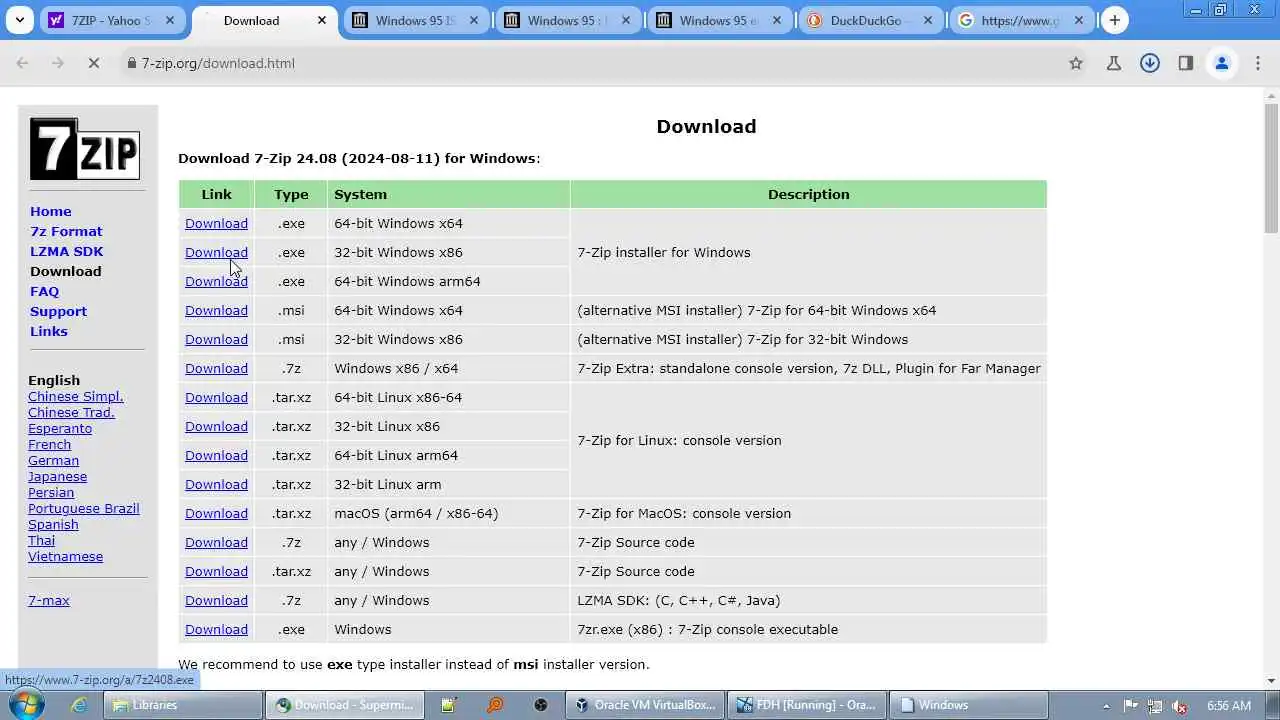Image resolution: width=1280 pixels, height=720 pixels.
Task: Download MSI installer for 64-bit Windows x64
Action: click(x=216, y=310)
